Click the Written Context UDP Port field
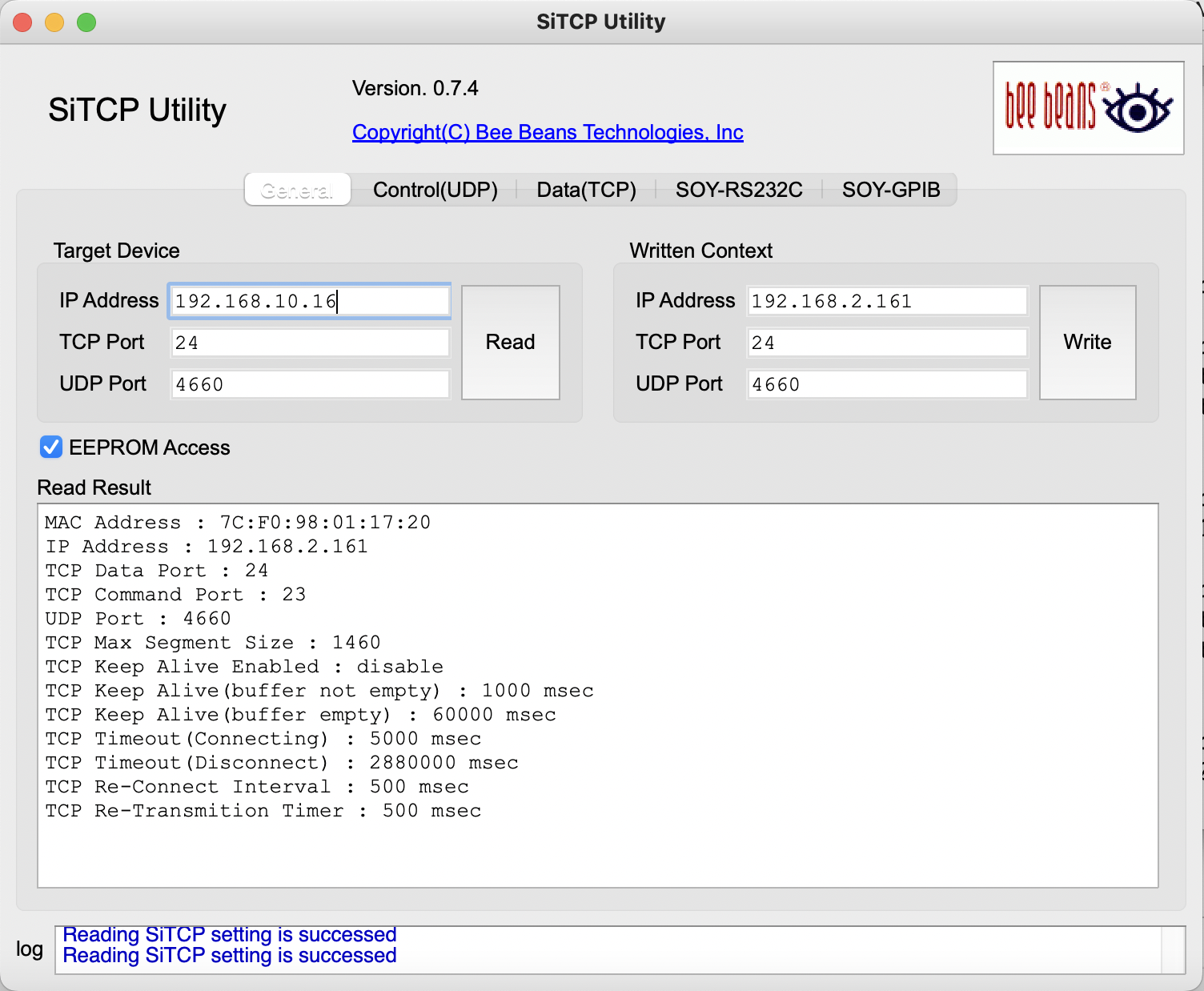The image size is (1204, 991). tap(886, 384)
